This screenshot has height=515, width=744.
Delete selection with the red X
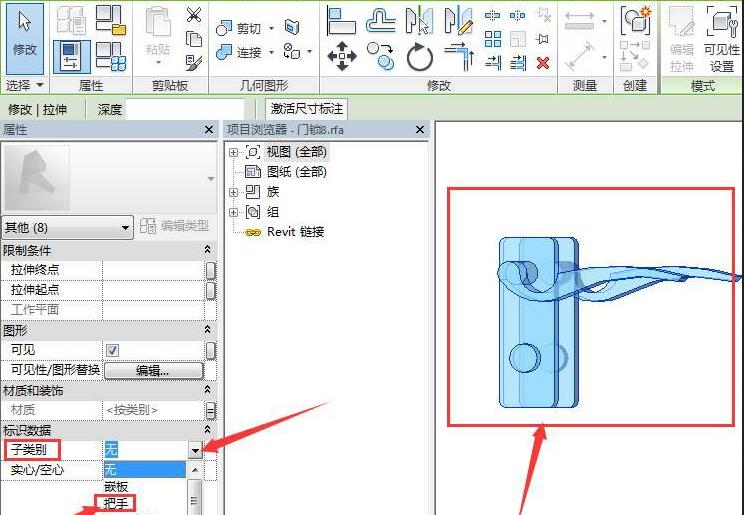[x=543, y=63]
